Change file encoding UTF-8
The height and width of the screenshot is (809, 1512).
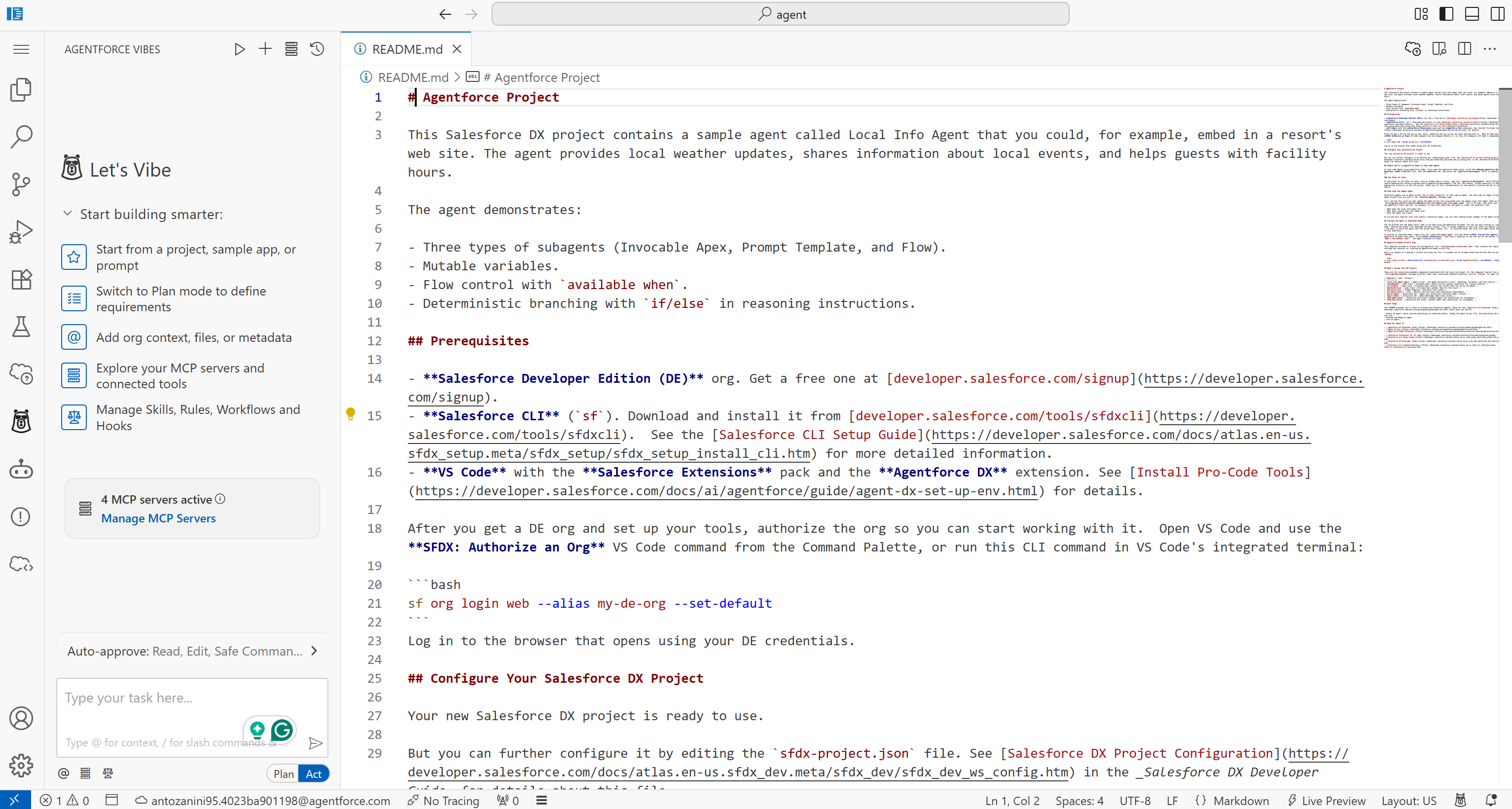pos(1135,800)
